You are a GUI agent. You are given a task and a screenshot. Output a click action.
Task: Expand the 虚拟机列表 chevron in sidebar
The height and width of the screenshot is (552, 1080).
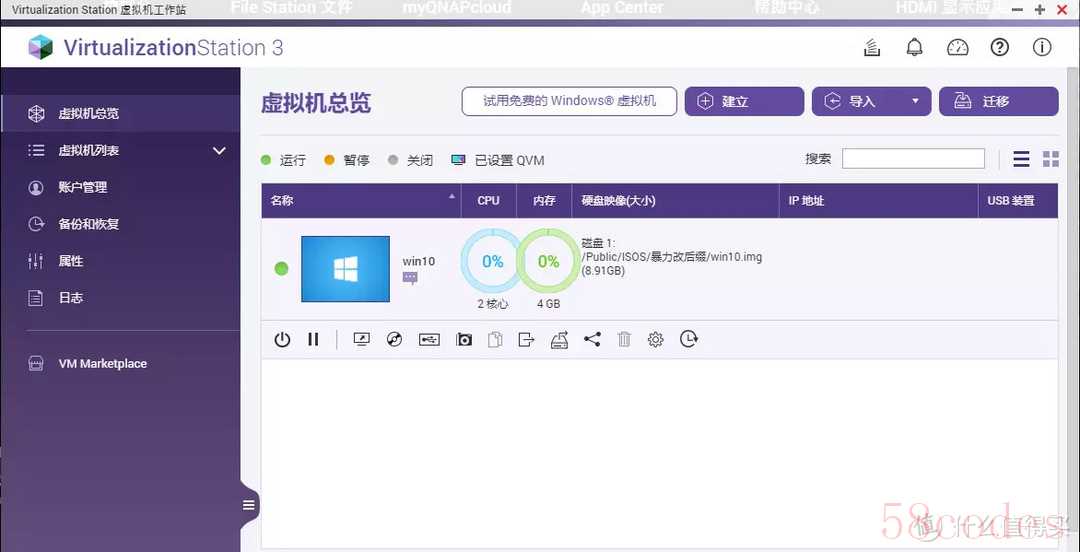pos(219,151)
